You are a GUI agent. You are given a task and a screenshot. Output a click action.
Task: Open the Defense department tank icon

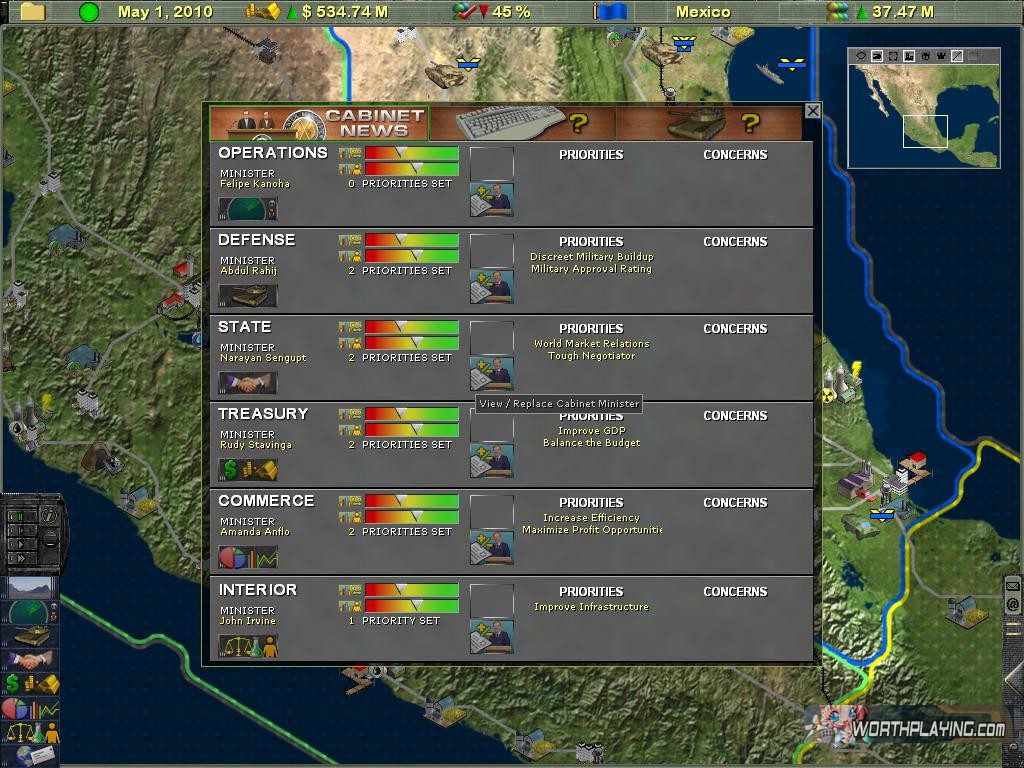click(x=248, y=296)
